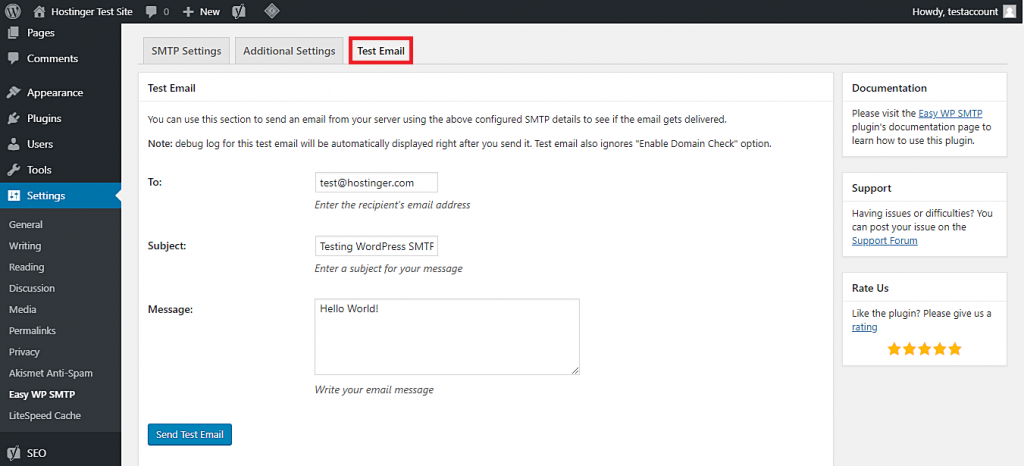Click the Appearance paintbrush icon
This screenshot has height=466, width=1024.
click(x=14, y=93)
